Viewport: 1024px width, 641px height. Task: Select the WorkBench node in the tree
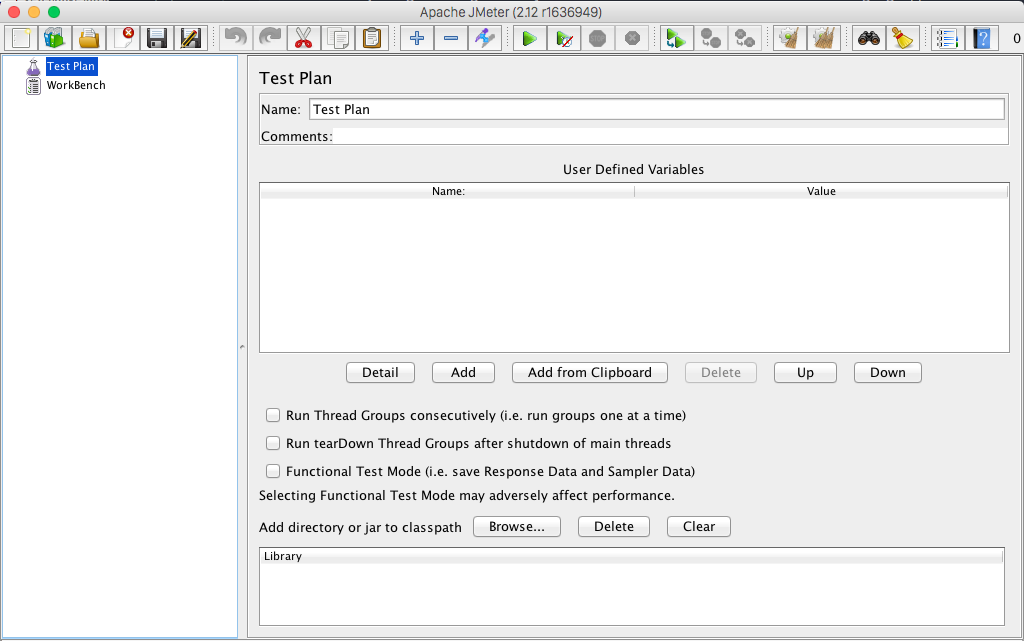(x=76, y=85)
